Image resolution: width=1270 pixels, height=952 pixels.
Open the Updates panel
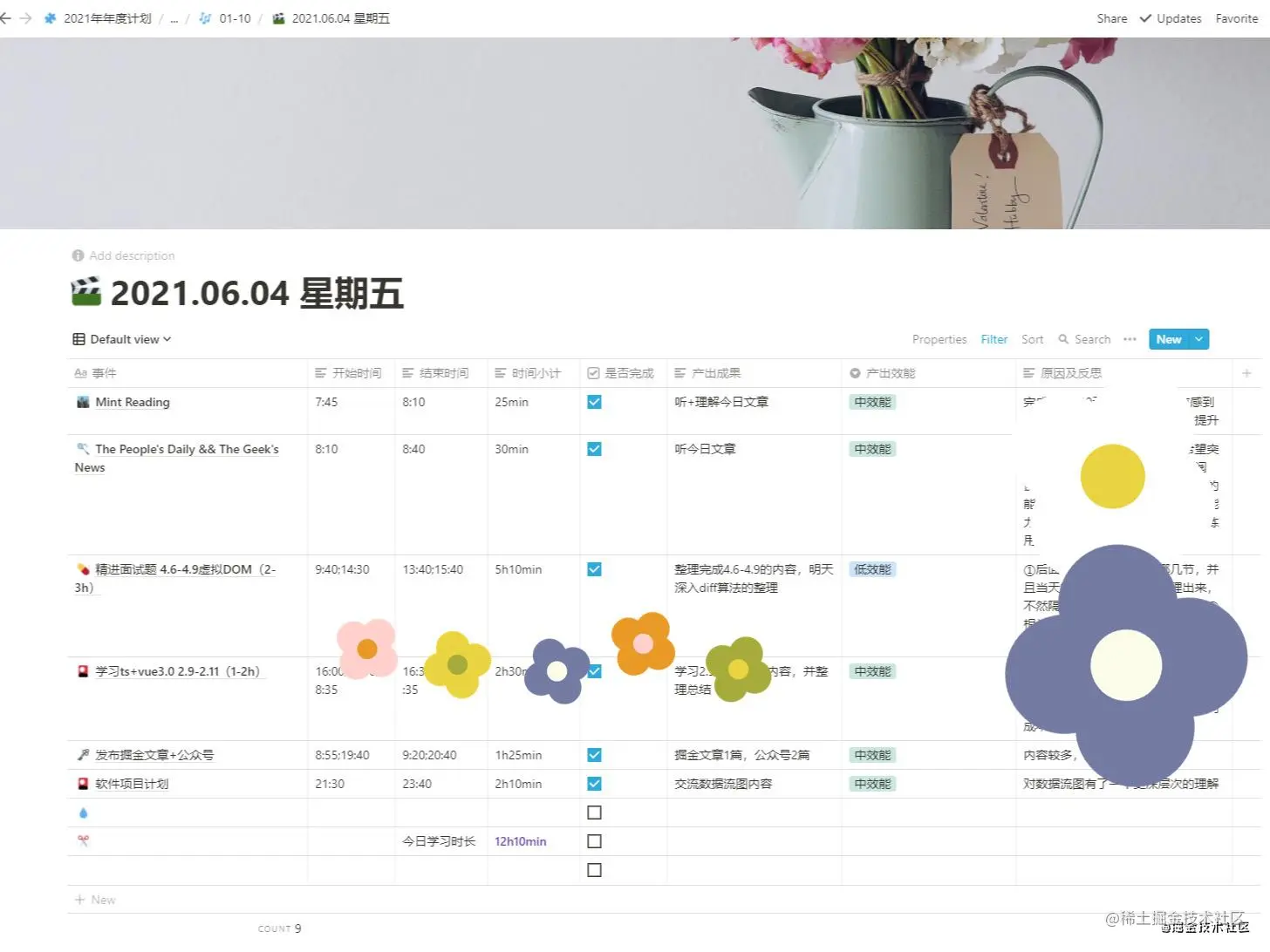[1171, 18]
